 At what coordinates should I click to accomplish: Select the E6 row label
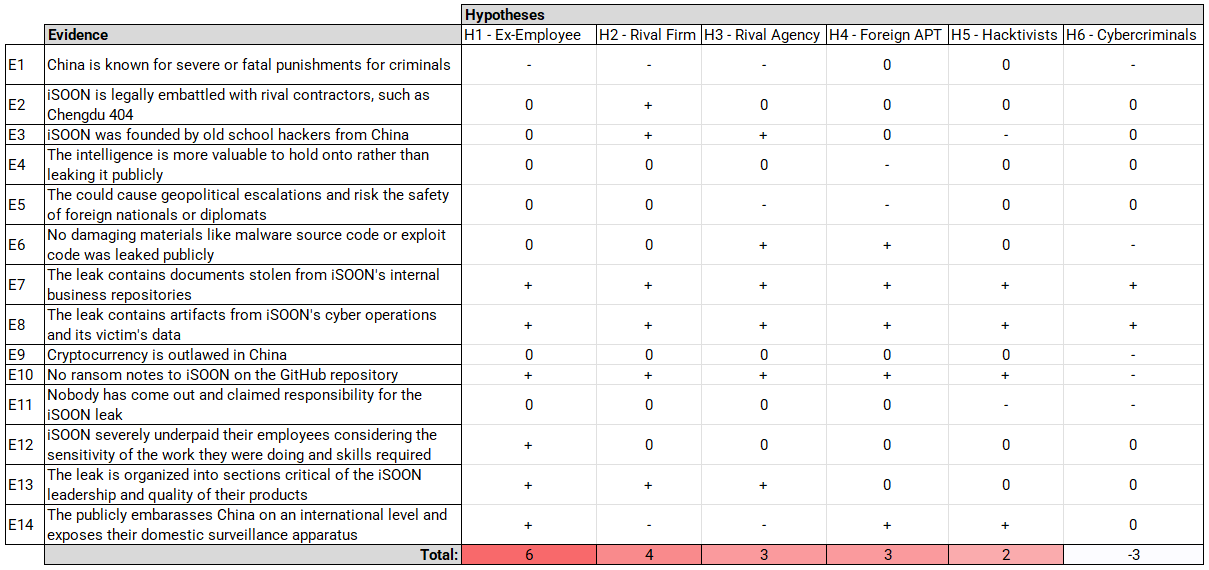25,245
